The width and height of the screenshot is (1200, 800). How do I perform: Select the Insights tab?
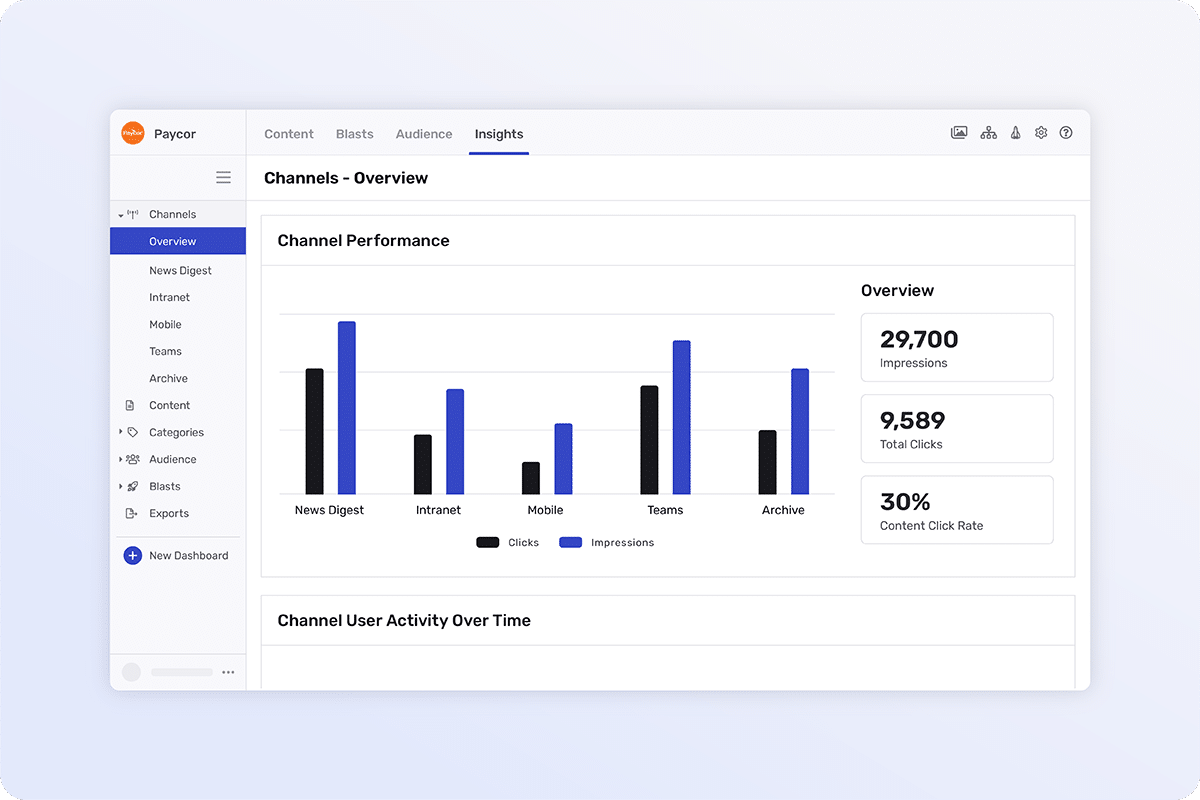pos(499,134)
